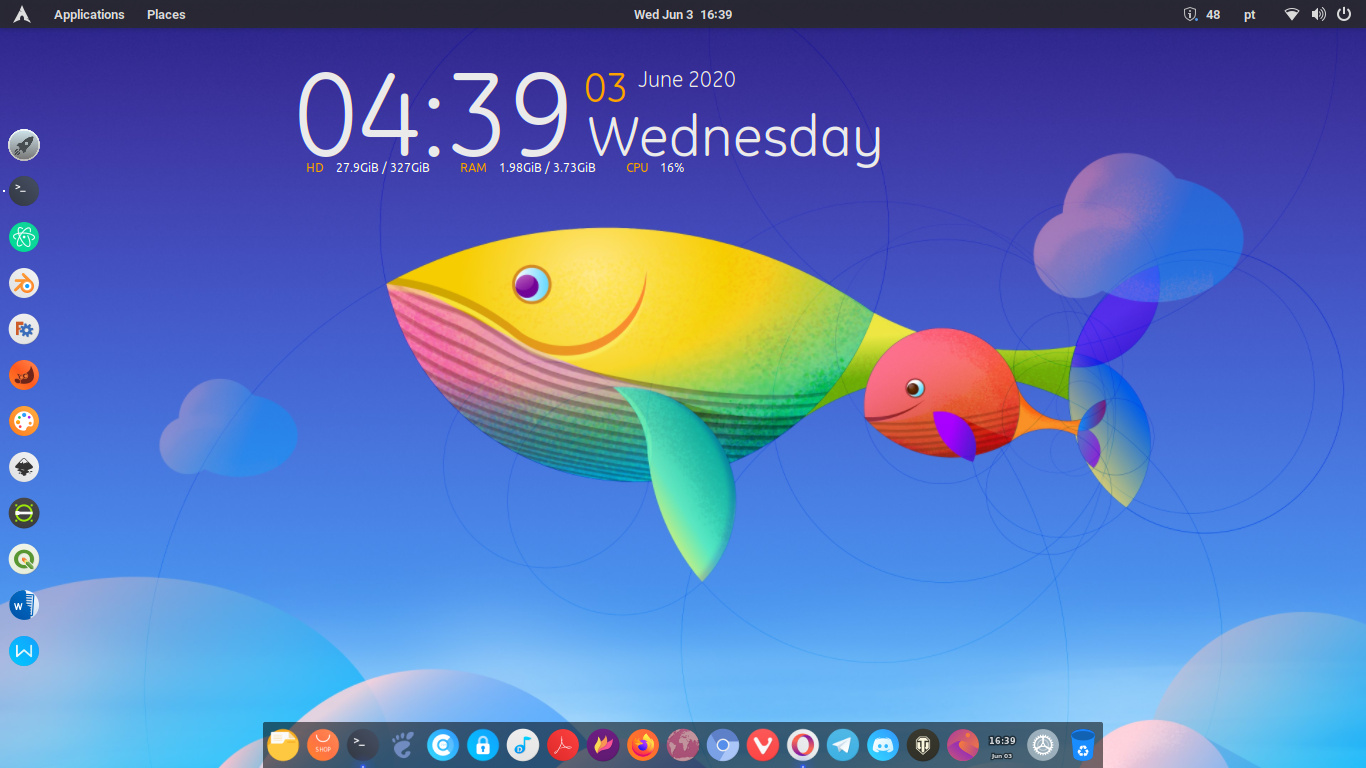Open the PDF reader dock icon
The image size is (1366, 768).
pyautogui.click(x=563, y=745)
